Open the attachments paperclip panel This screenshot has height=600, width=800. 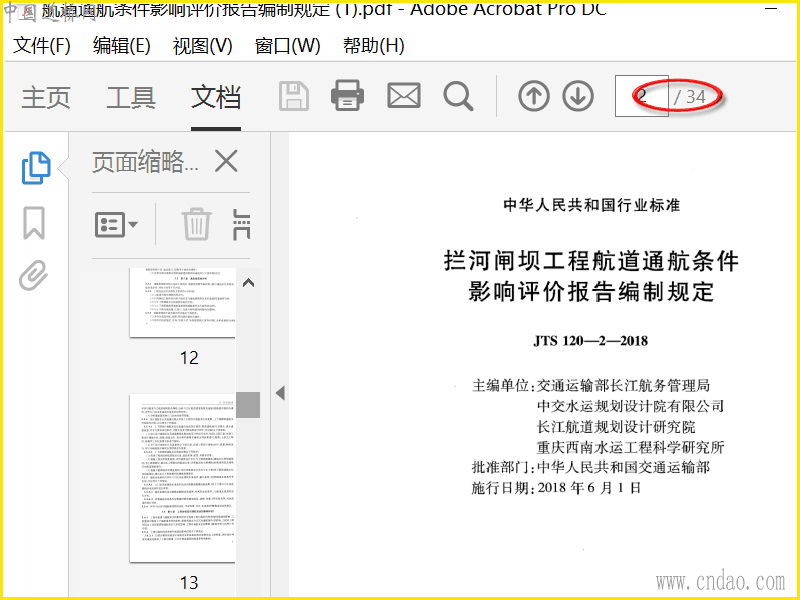tap(34, 276)
